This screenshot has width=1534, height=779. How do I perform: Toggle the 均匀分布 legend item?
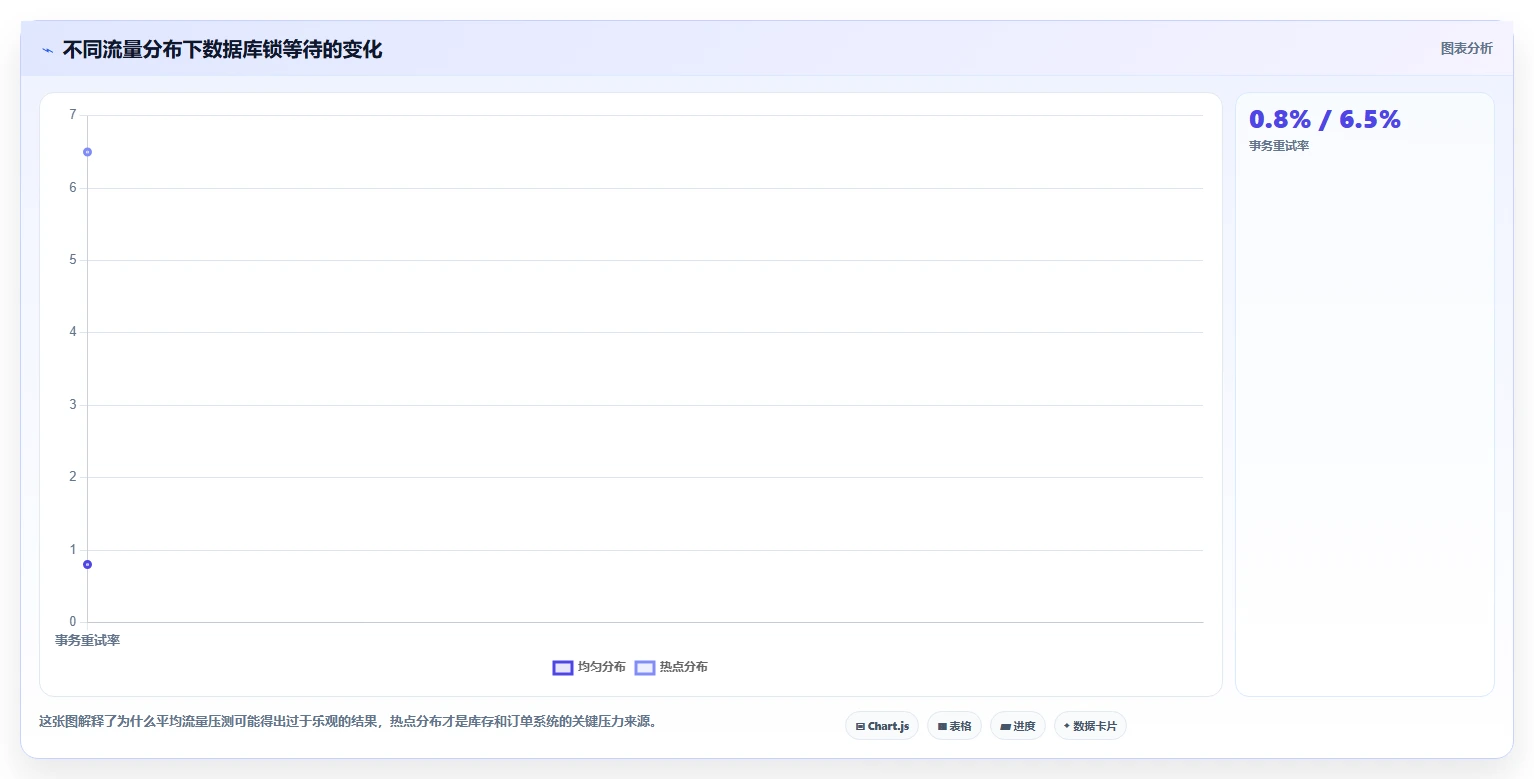tap(589, 667)
